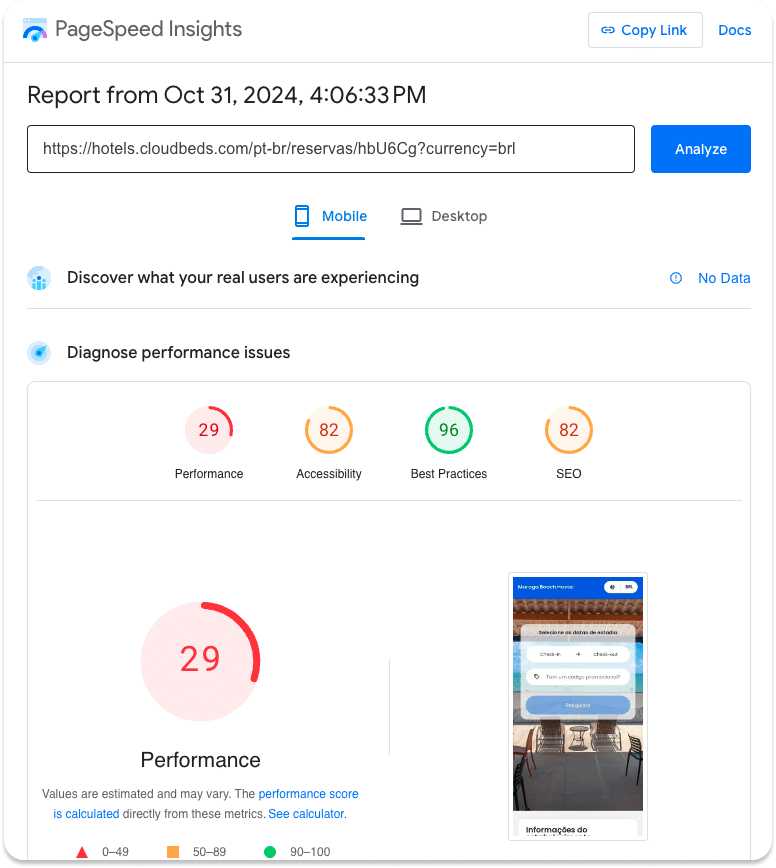
Task: Select the Best Practices score gauge 96
Action: point(449,431)
